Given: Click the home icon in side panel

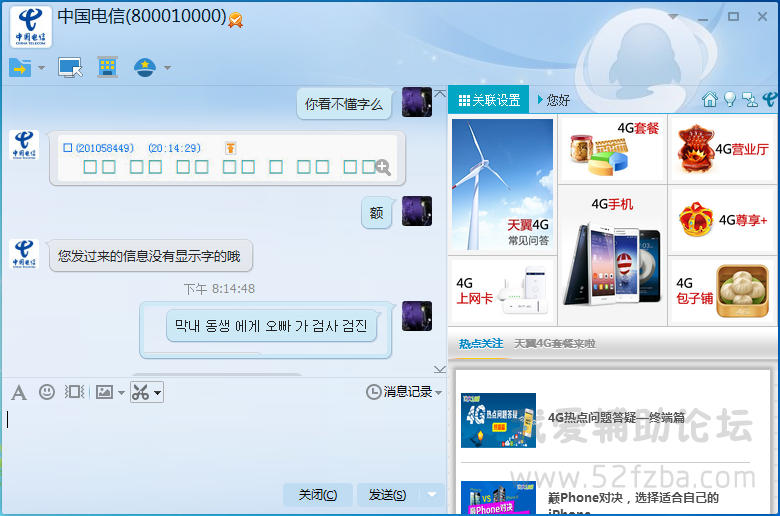Looking at the screenshot, I should [710, 100].
